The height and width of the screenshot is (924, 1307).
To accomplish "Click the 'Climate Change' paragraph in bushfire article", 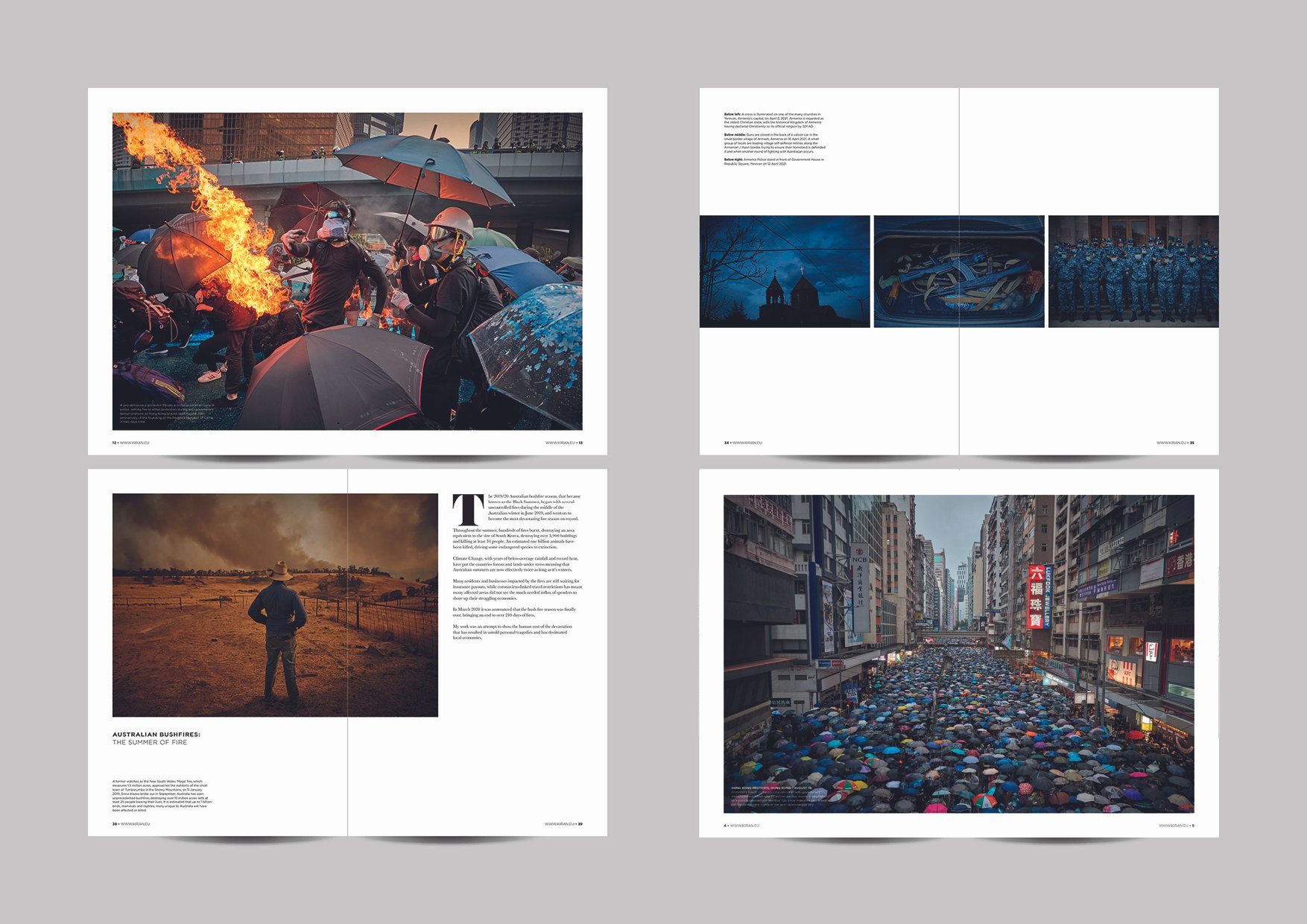I will click(x=516, y=564).
